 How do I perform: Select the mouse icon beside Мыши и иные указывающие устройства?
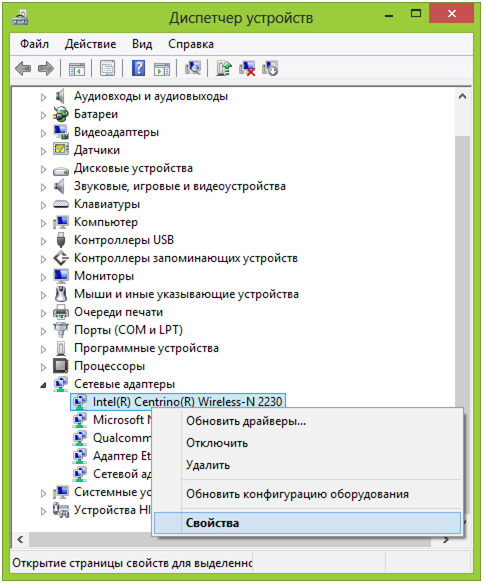click(61, 294)
